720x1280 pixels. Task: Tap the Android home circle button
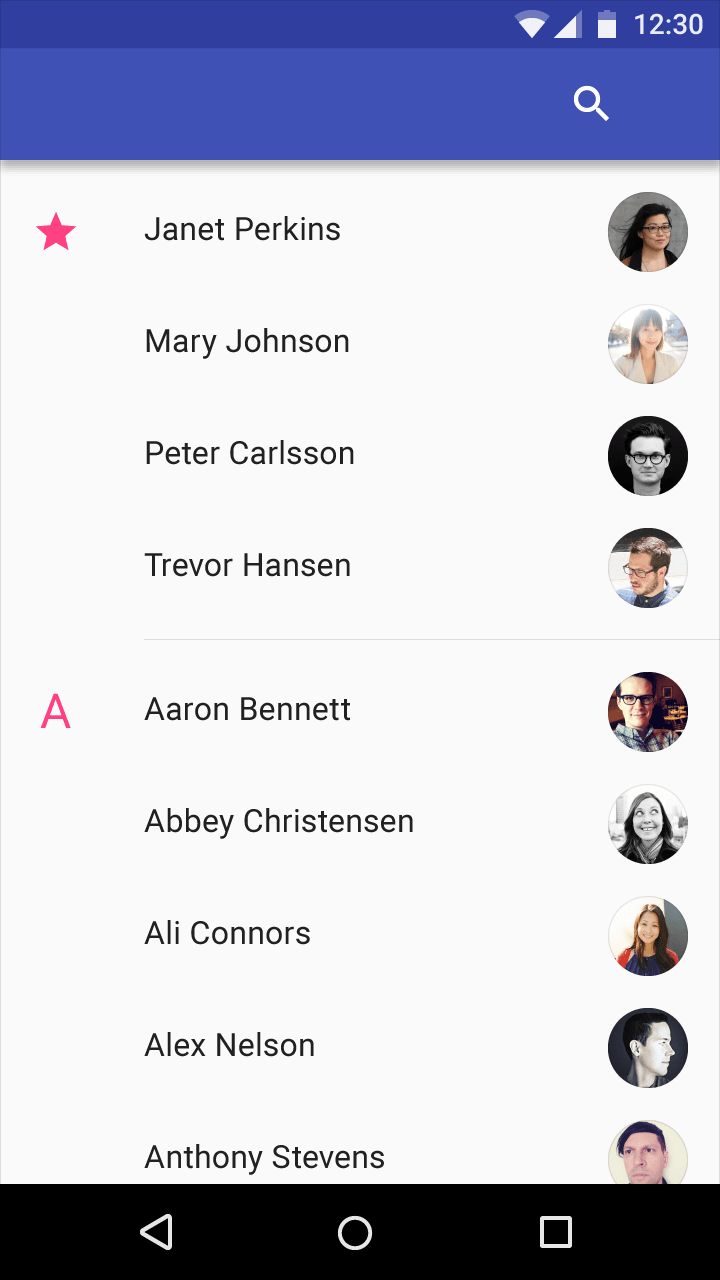[x=355, y=1232]
